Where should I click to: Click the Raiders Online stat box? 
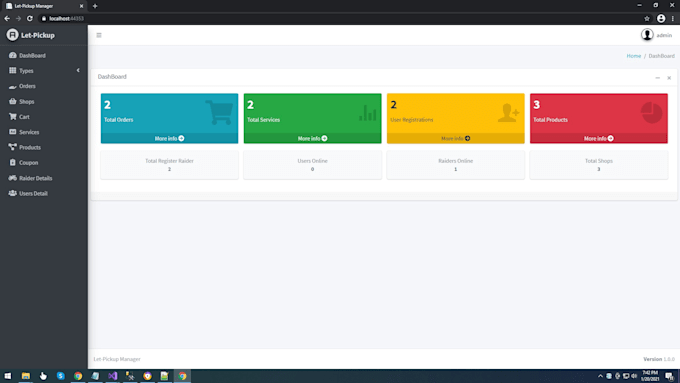[x=455, y=165]
